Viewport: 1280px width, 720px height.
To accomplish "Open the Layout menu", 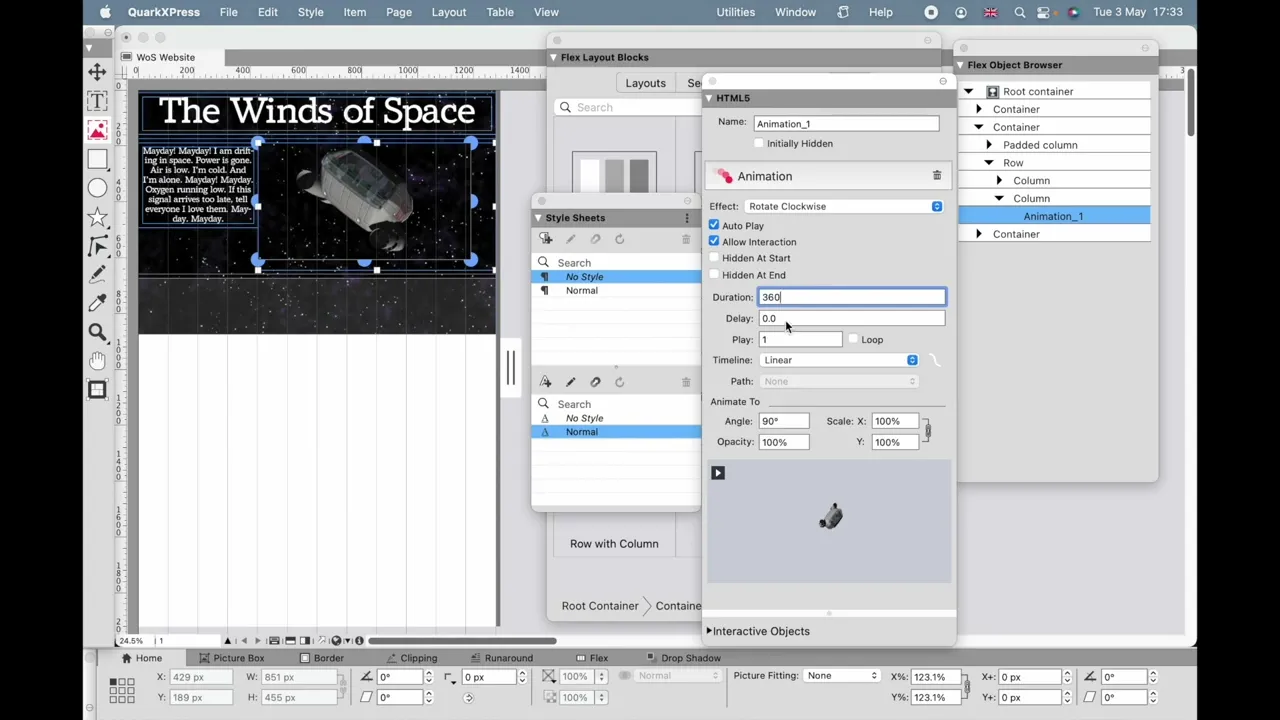I will 449,12.
